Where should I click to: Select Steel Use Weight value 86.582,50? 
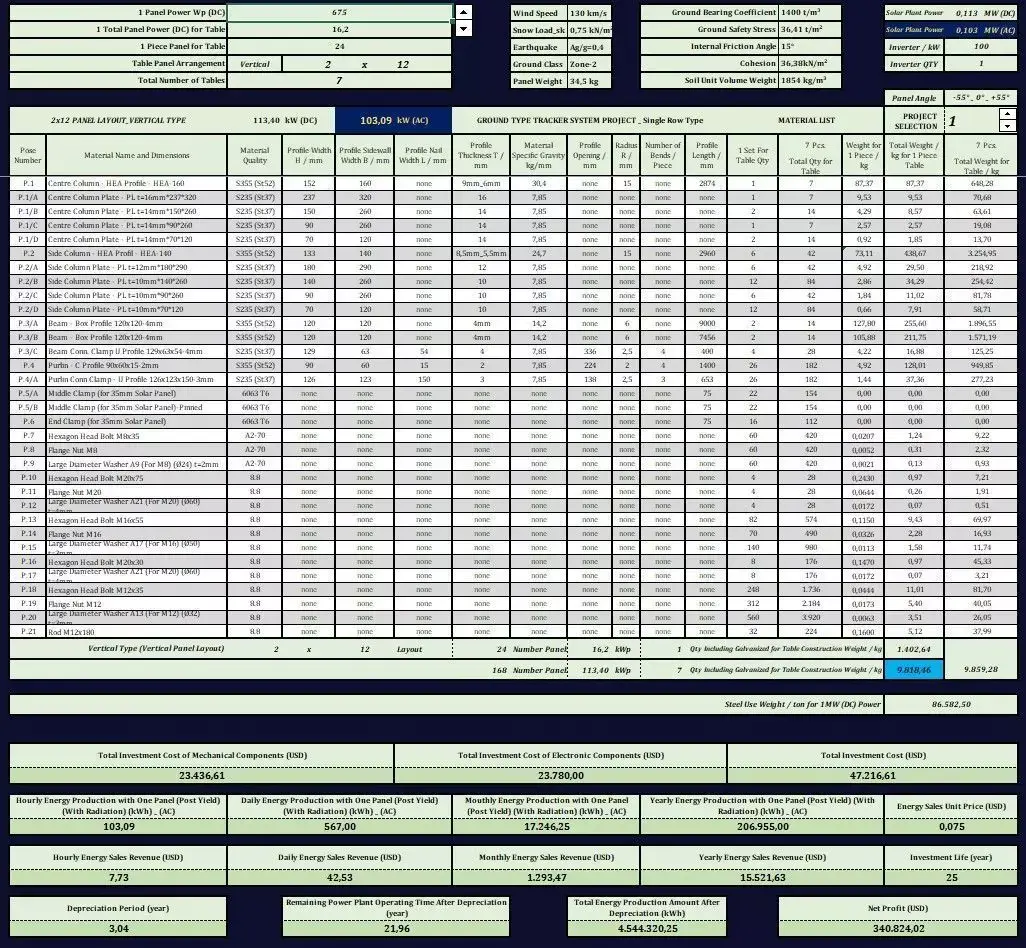[x=951, y=705]
